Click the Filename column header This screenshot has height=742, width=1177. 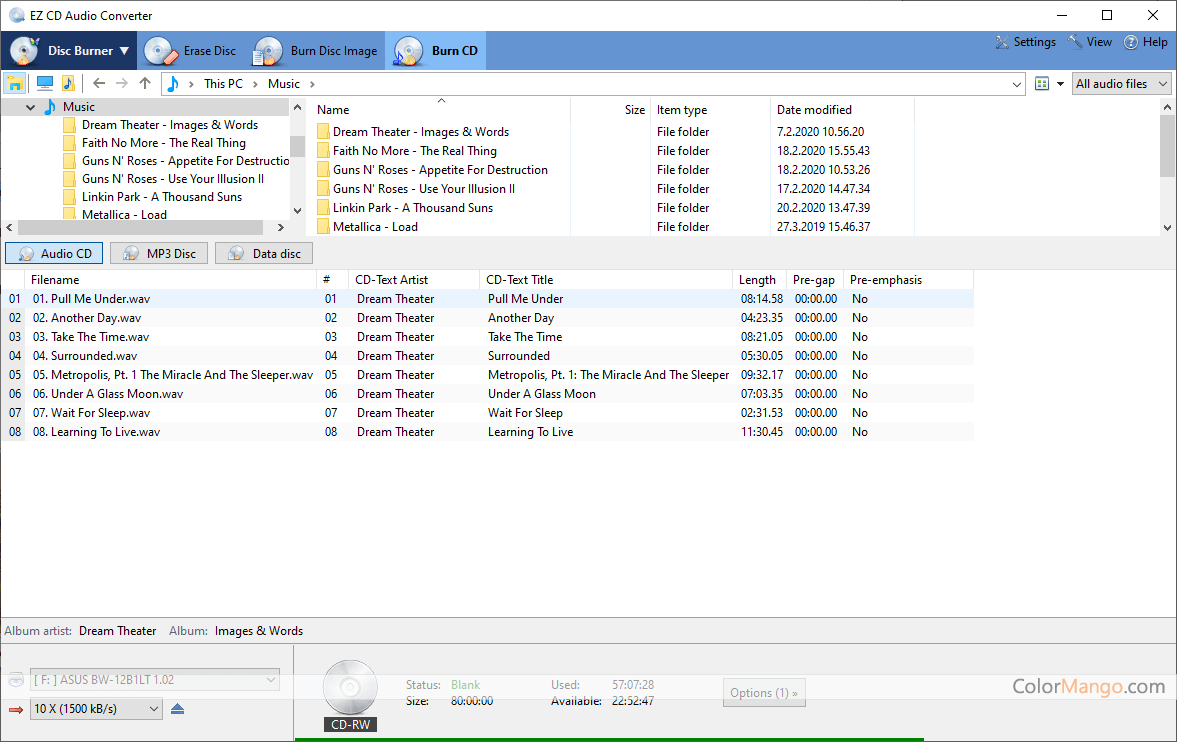tap(55, 279)
